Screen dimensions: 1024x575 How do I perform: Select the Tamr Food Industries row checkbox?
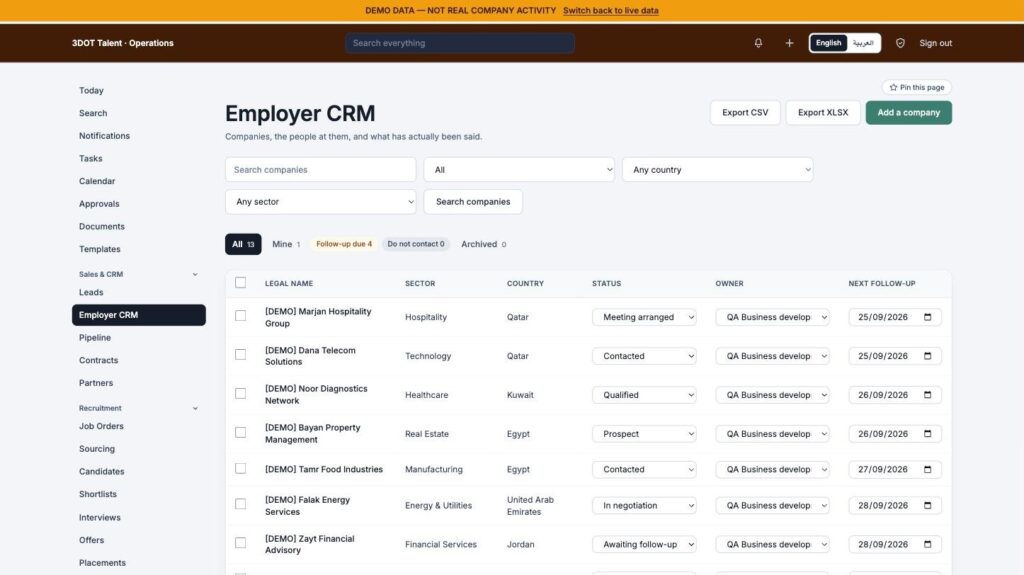[240, 468]
